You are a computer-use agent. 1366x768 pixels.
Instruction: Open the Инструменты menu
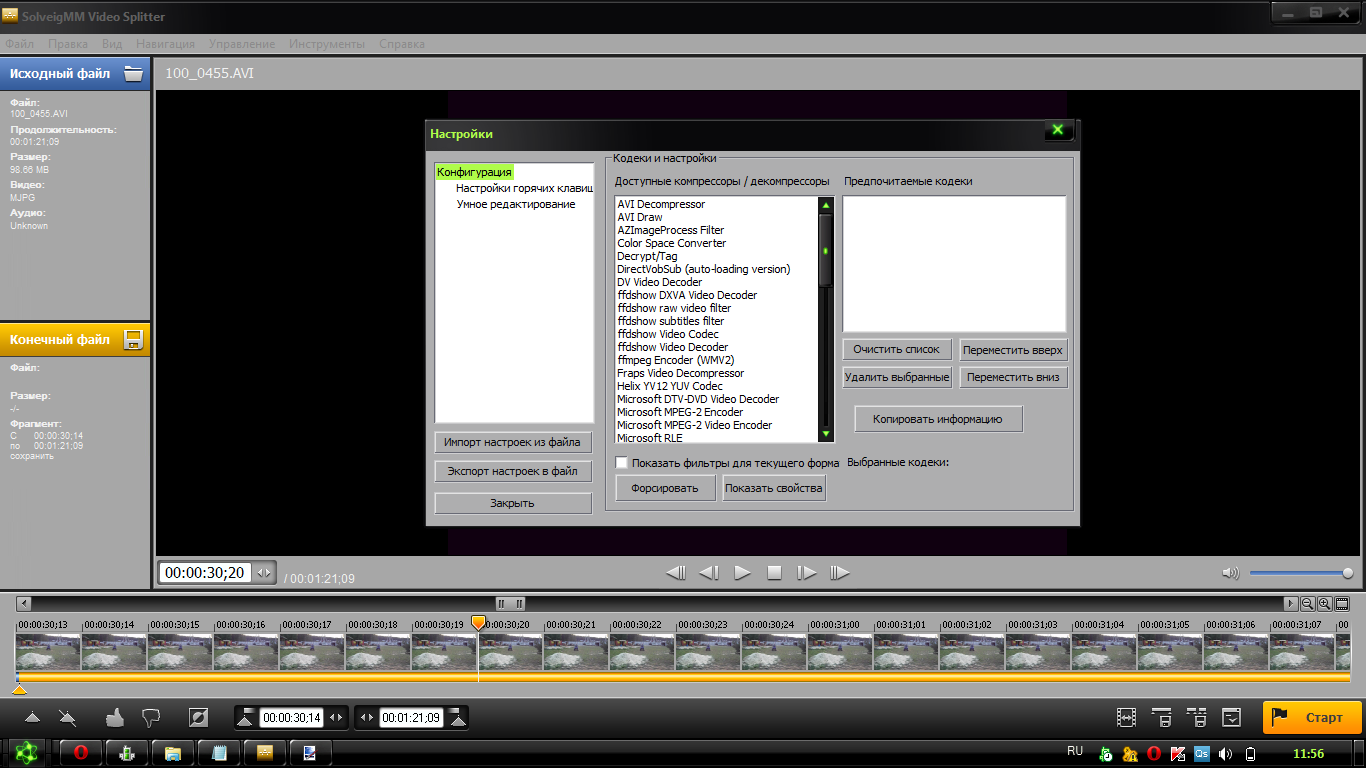coord(327,44)
